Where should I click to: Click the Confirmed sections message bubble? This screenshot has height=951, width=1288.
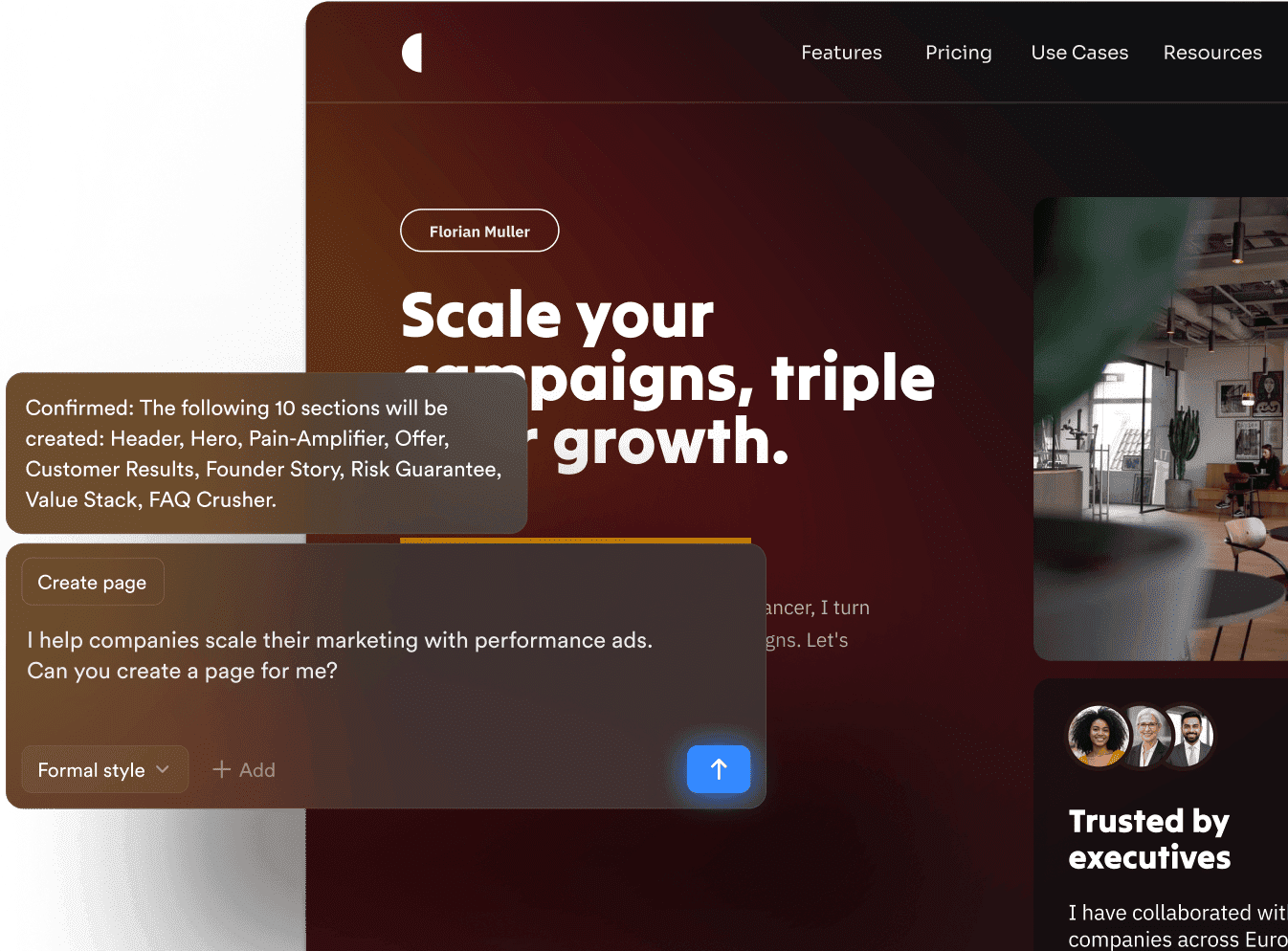[266, 453]
